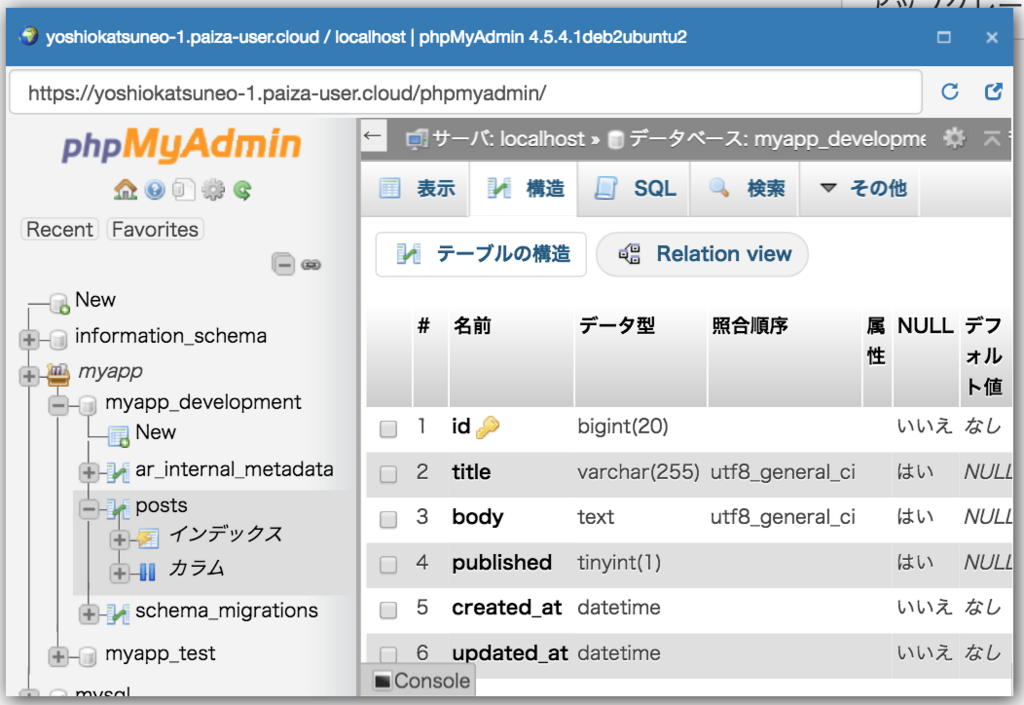The width and height of the screenshot is (1024, 705).
Task: Click the 名前 column header
Action: (x=472, y=325)
